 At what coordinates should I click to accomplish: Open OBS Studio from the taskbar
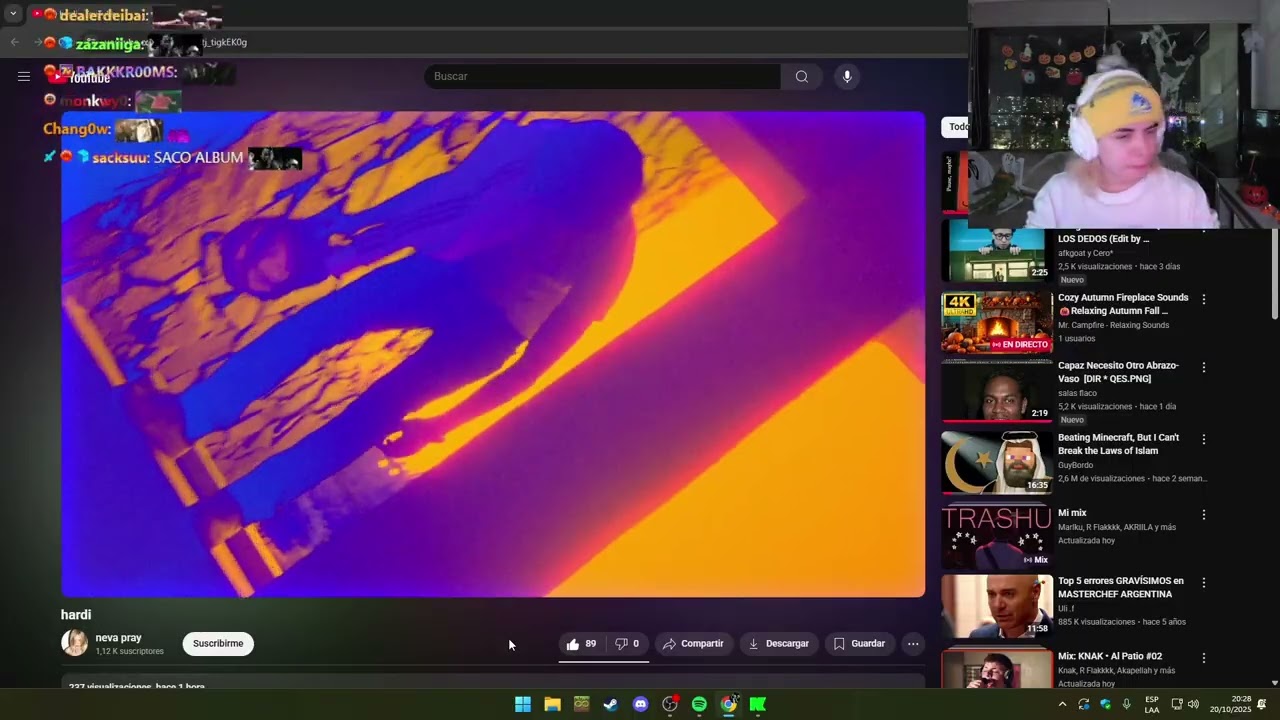click(x=670, y=704)
